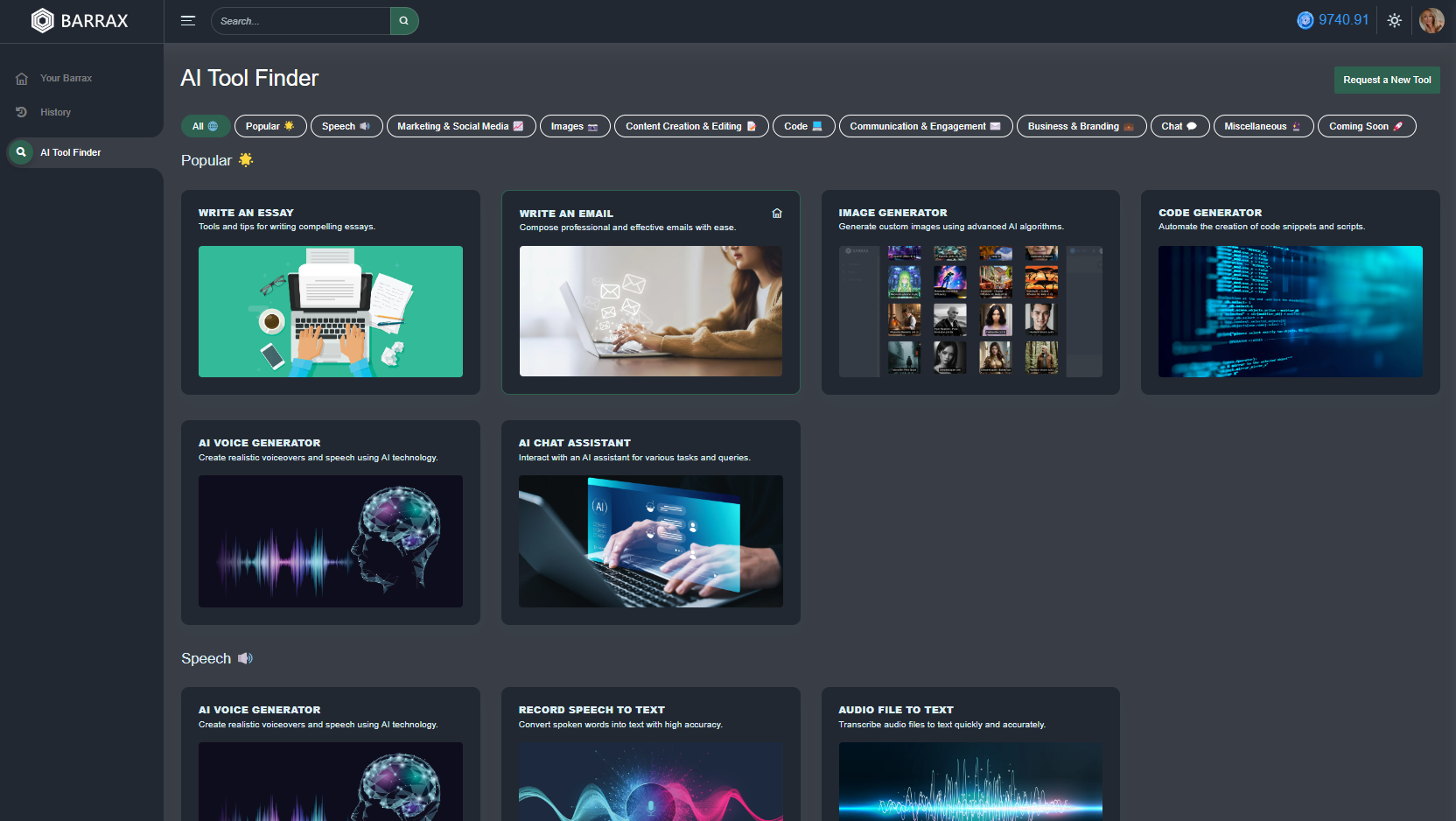Click the AI Tool Finder page heading
Screen dimensions: 1456x821
tap(249, 78)
